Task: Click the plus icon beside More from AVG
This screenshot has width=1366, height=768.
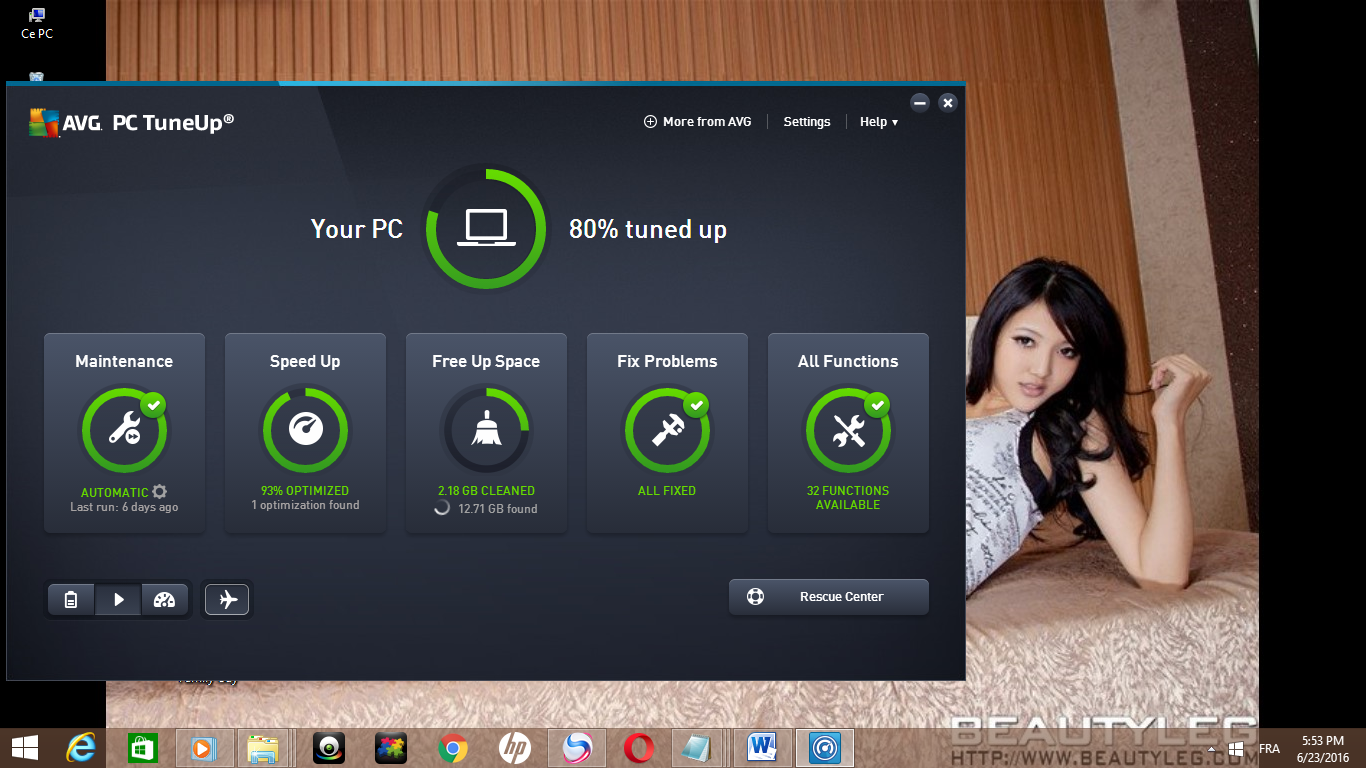Action: pyautogui.click(x=650, y=122)
